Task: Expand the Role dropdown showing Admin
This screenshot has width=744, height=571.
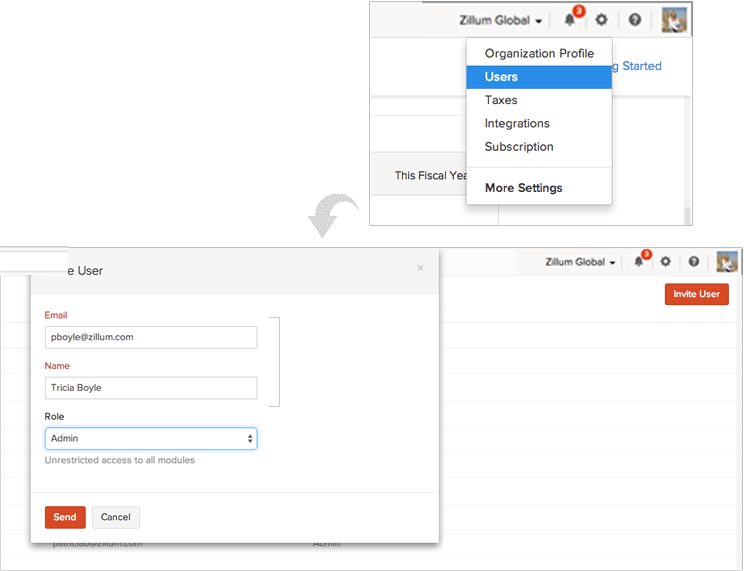Action: tap(151, 438)
